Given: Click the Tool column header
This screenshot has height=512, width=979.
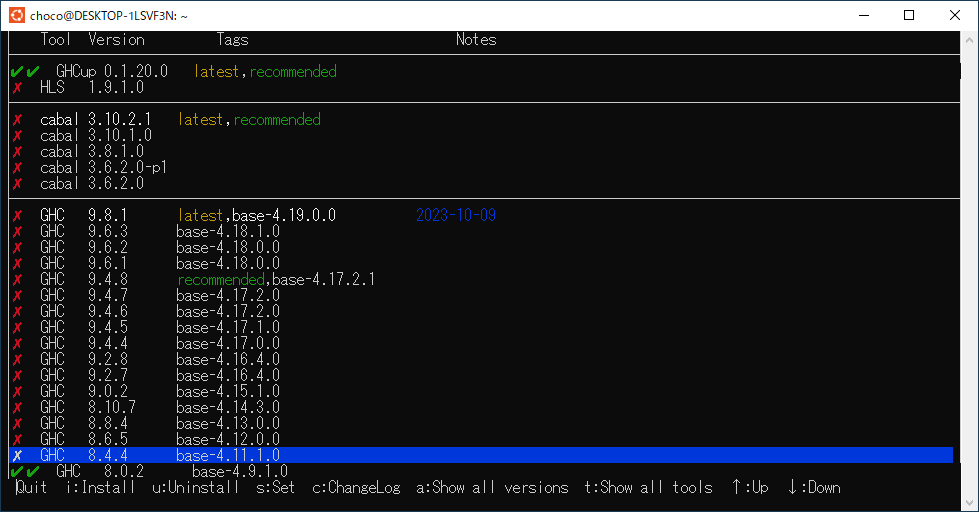Looking at the screenshot, I should (x=56, y=39).
